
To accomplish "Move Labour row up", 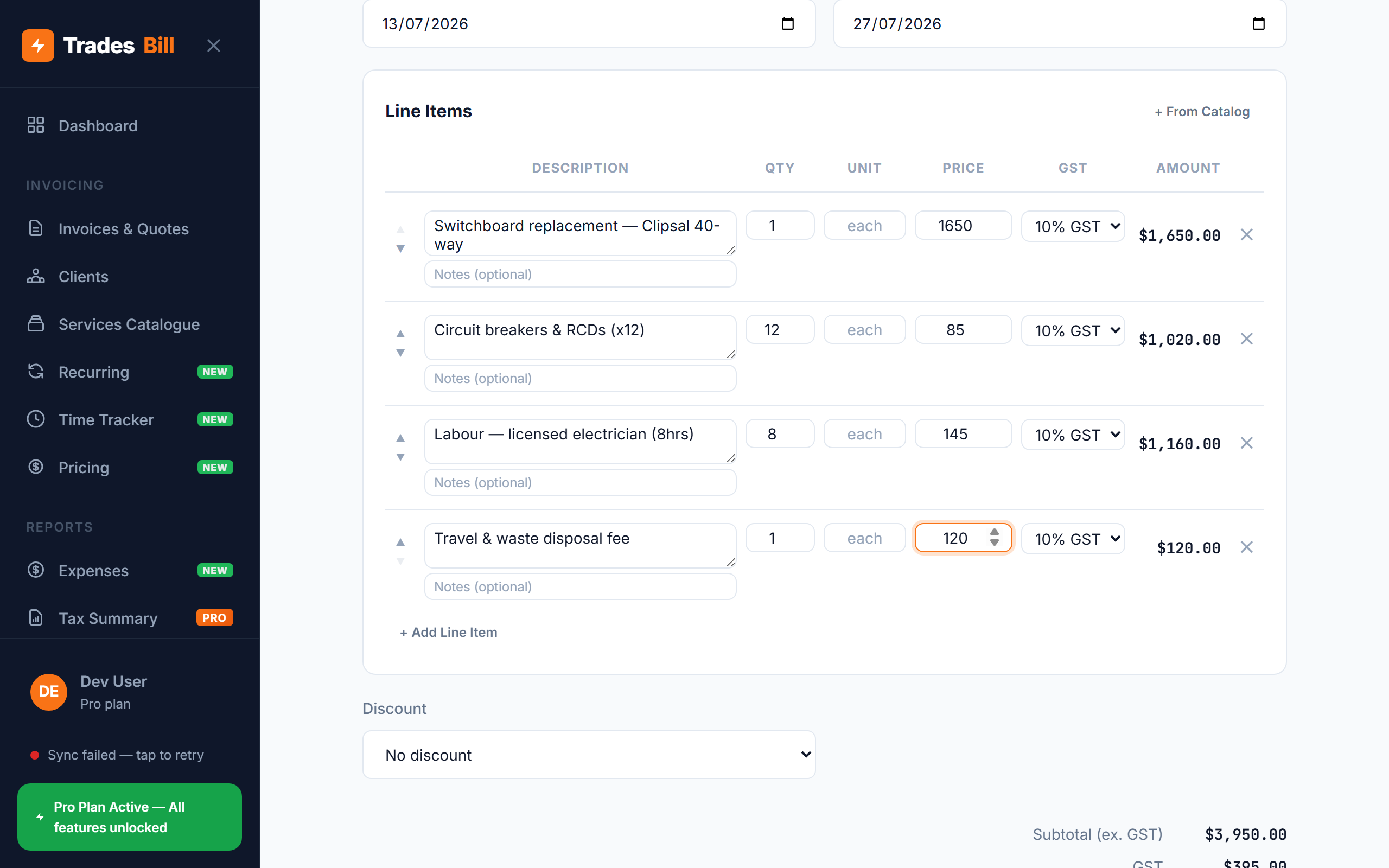I will (x=400, y=438).
